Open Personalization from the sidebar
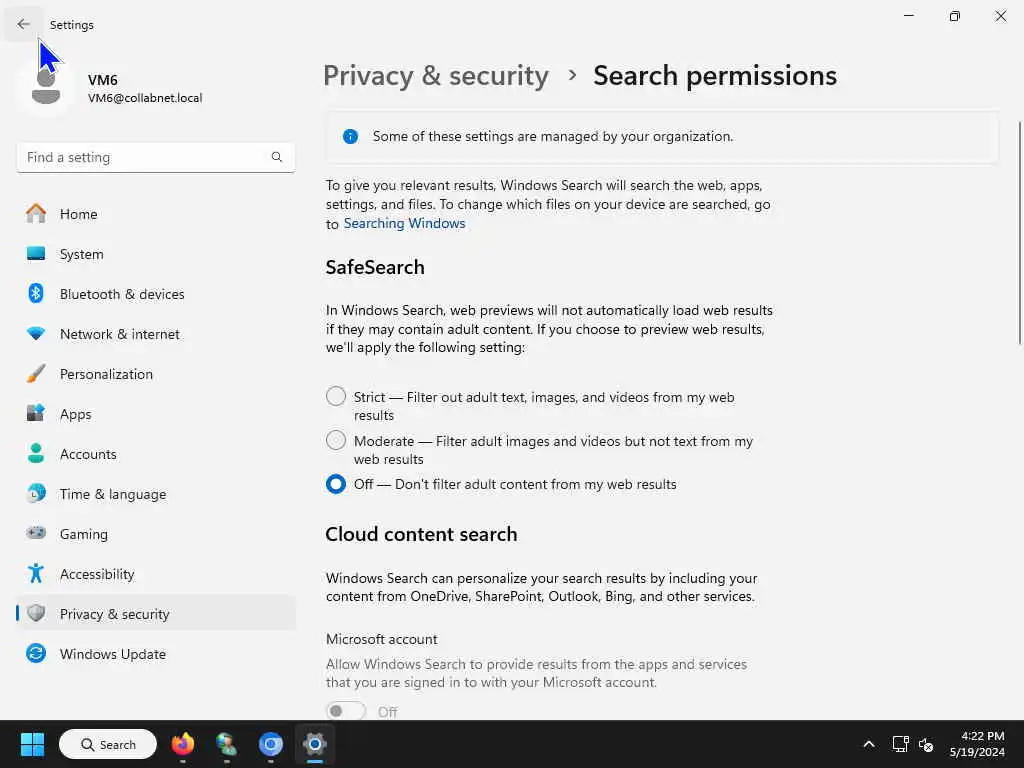 tap(106, 374)
